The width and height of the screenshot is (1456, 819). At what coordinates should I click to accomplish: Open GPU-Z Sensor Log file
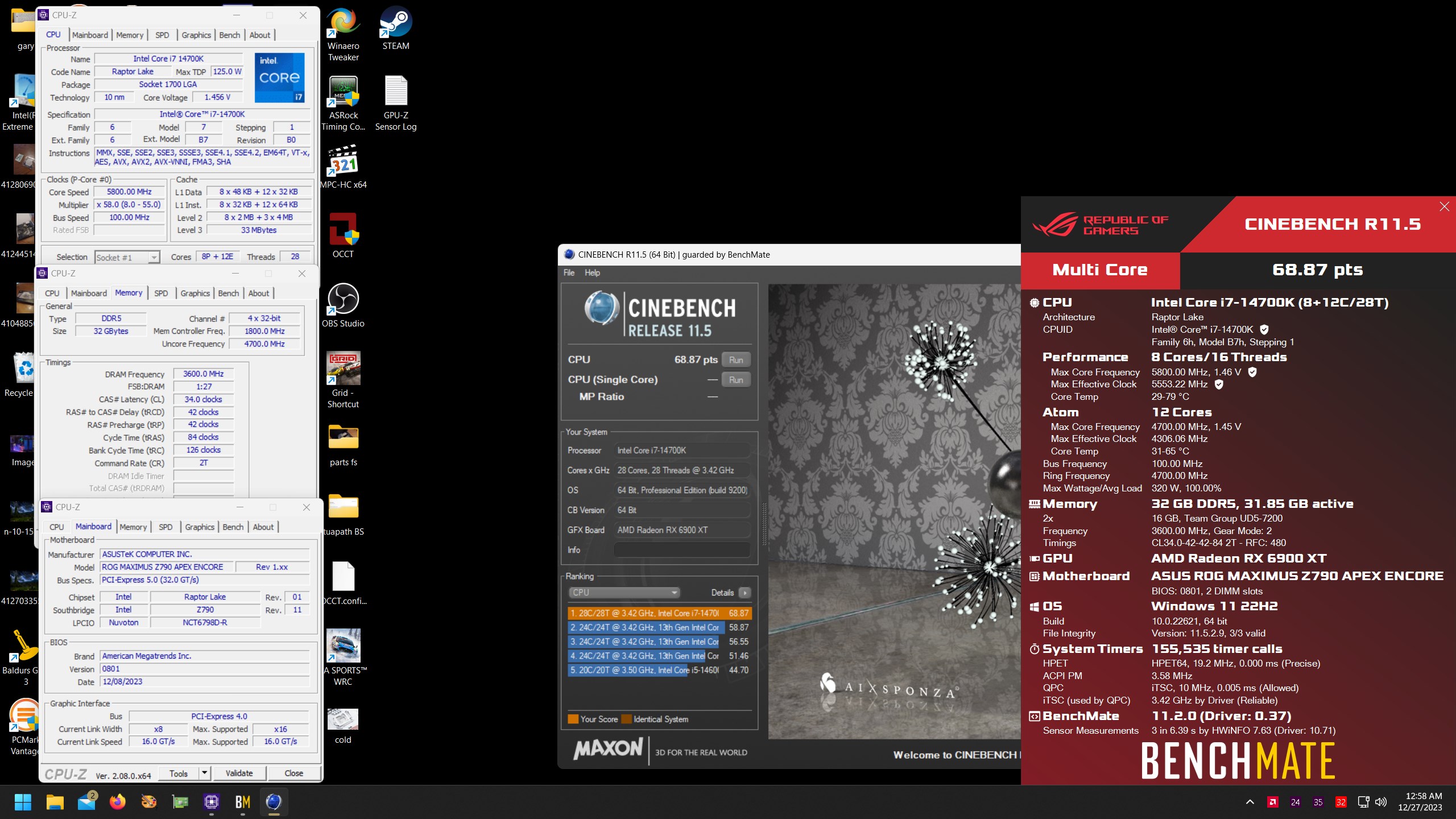pos(396,104)
